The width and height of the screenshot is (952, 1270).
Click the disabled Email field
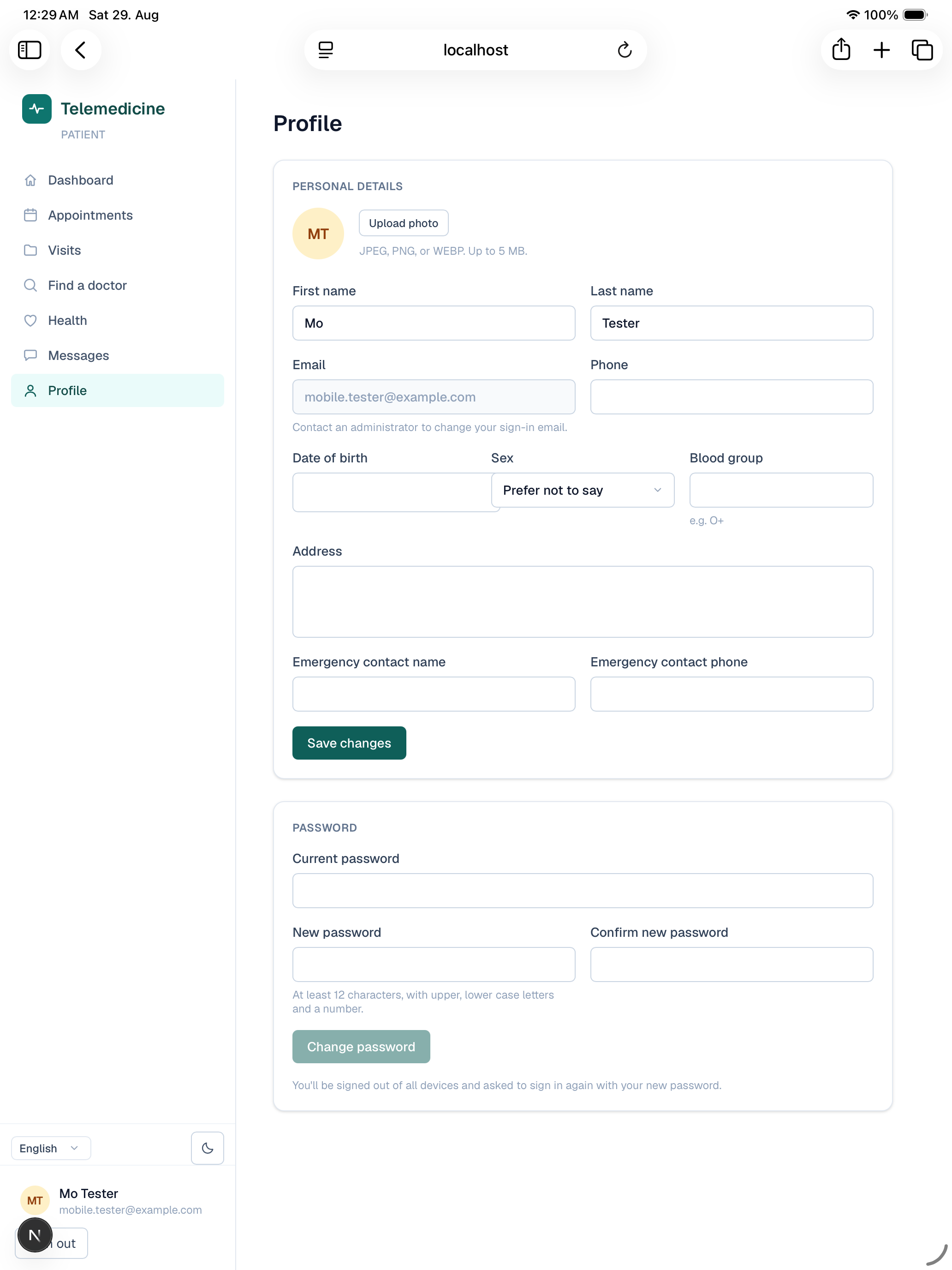coord(433,397)
